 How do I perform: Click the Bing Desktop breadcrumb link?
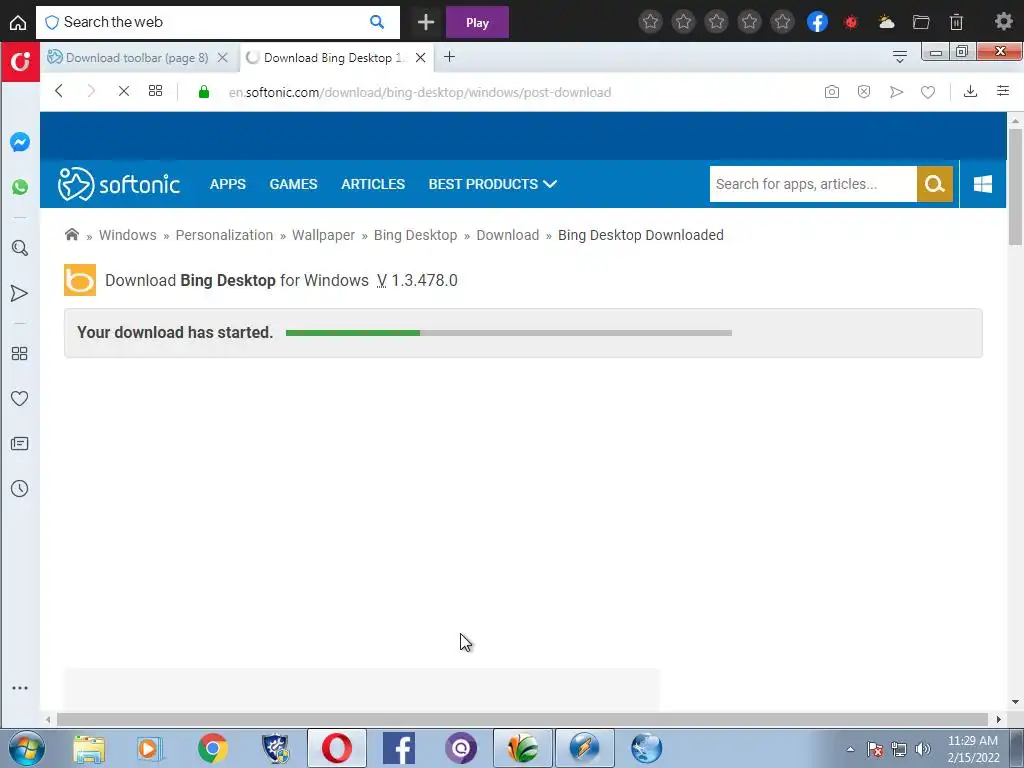[x=415, y=235]
